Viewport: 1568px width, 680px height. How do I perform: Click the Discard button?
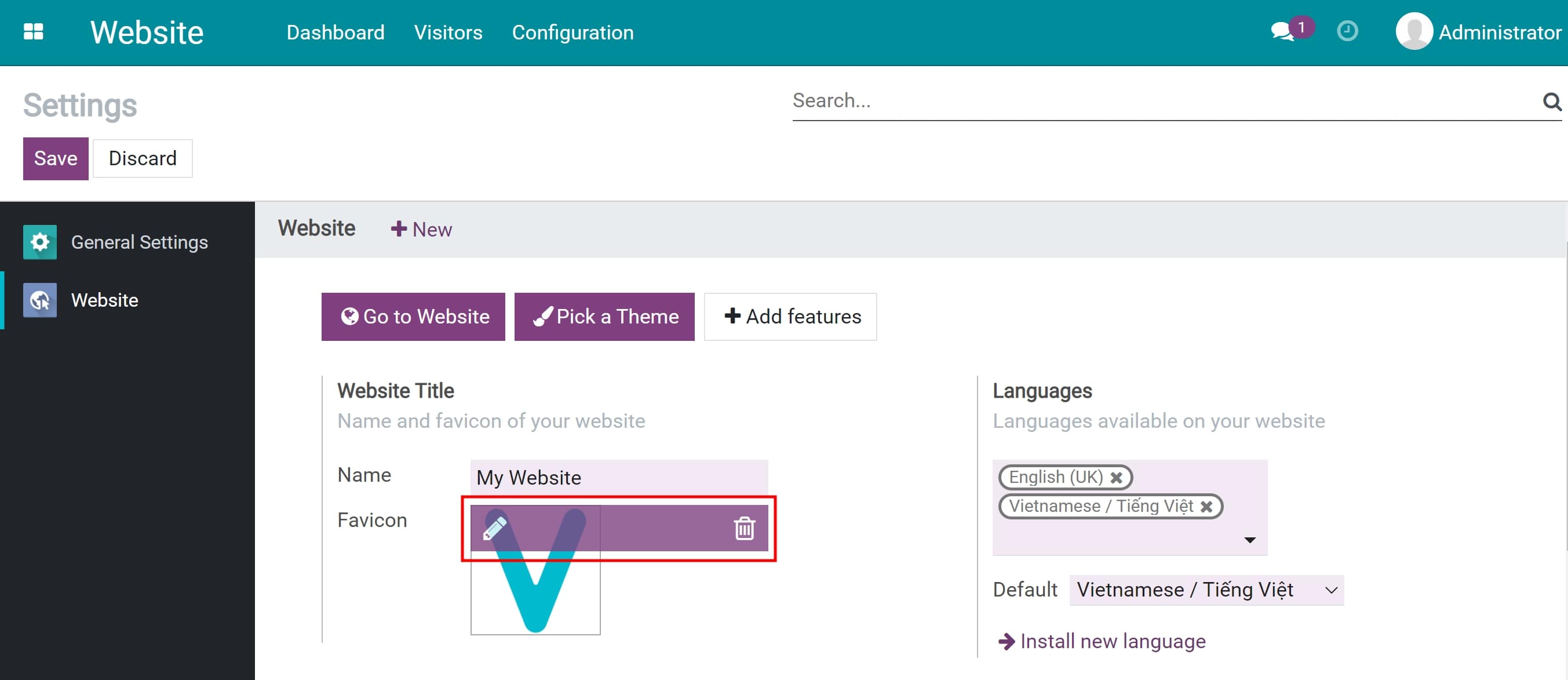[x=143, y=158]
